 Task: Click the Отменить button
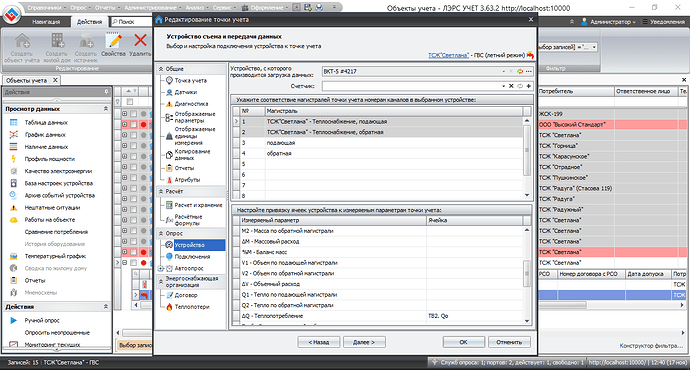(x=509, y=342)
